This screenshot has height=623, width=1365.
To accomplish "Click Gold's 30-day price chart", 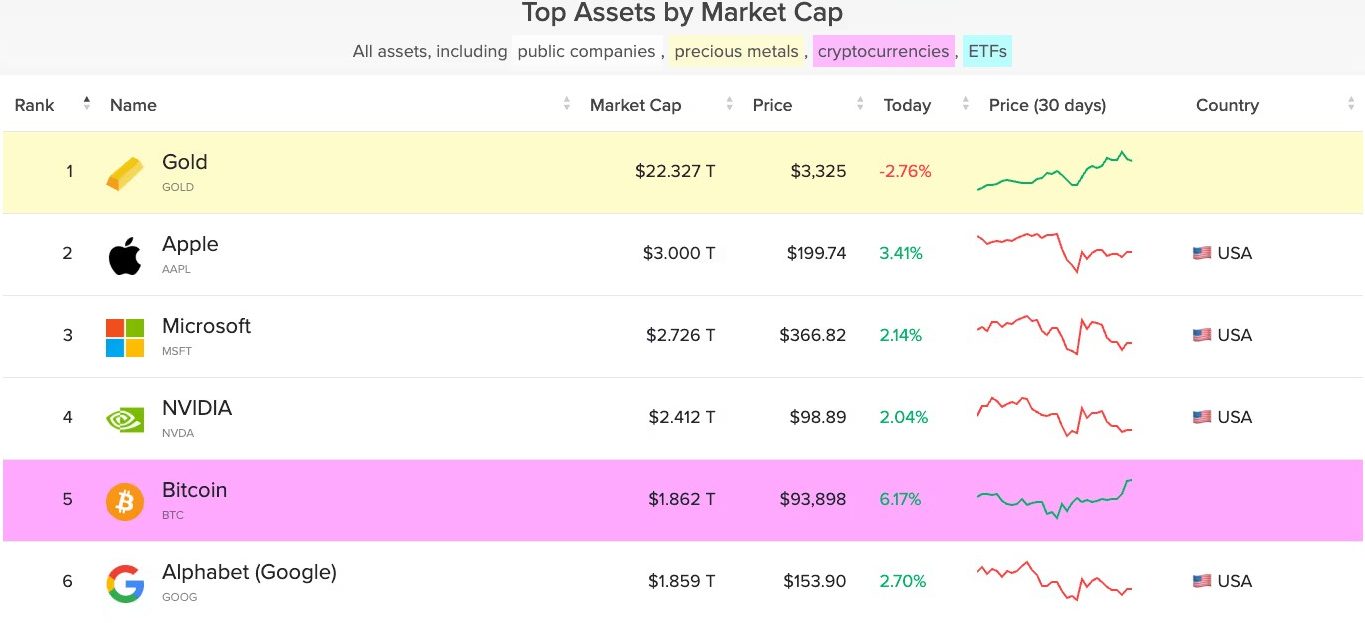I will point(1054,171).
